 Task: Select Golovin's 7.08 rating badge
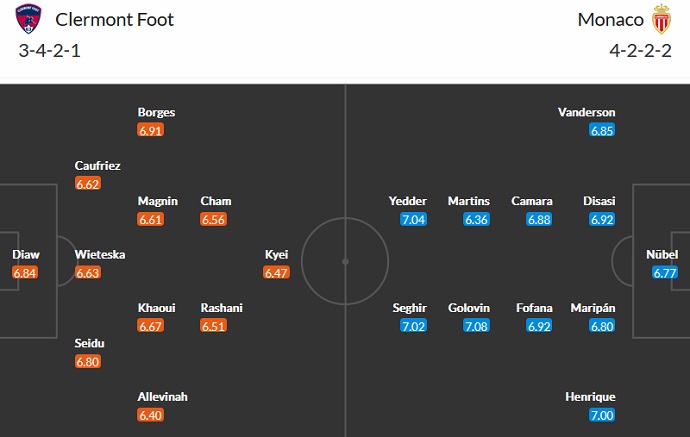[476, 326]
